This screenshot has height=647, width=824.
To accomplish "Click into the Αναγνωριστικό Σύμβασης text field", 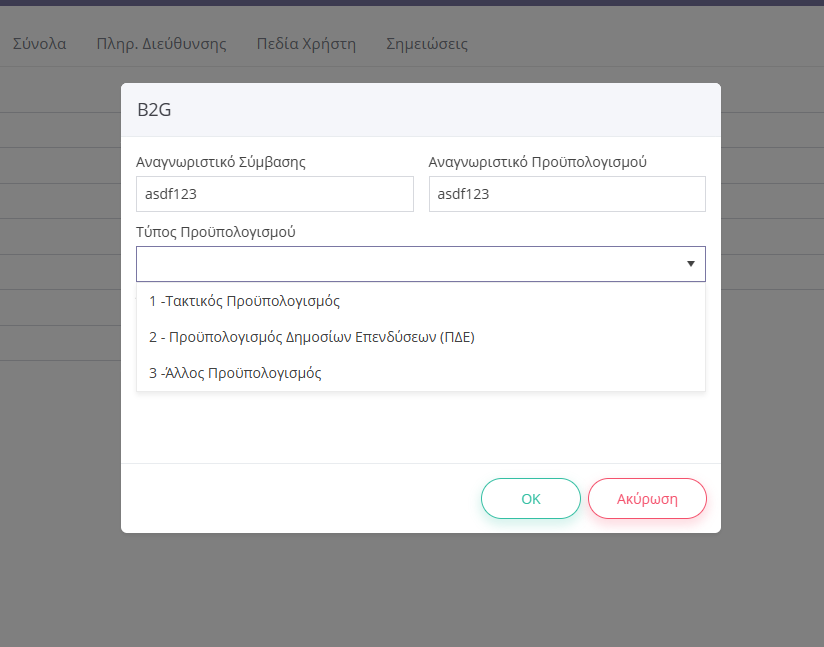I will coord(275,194).
